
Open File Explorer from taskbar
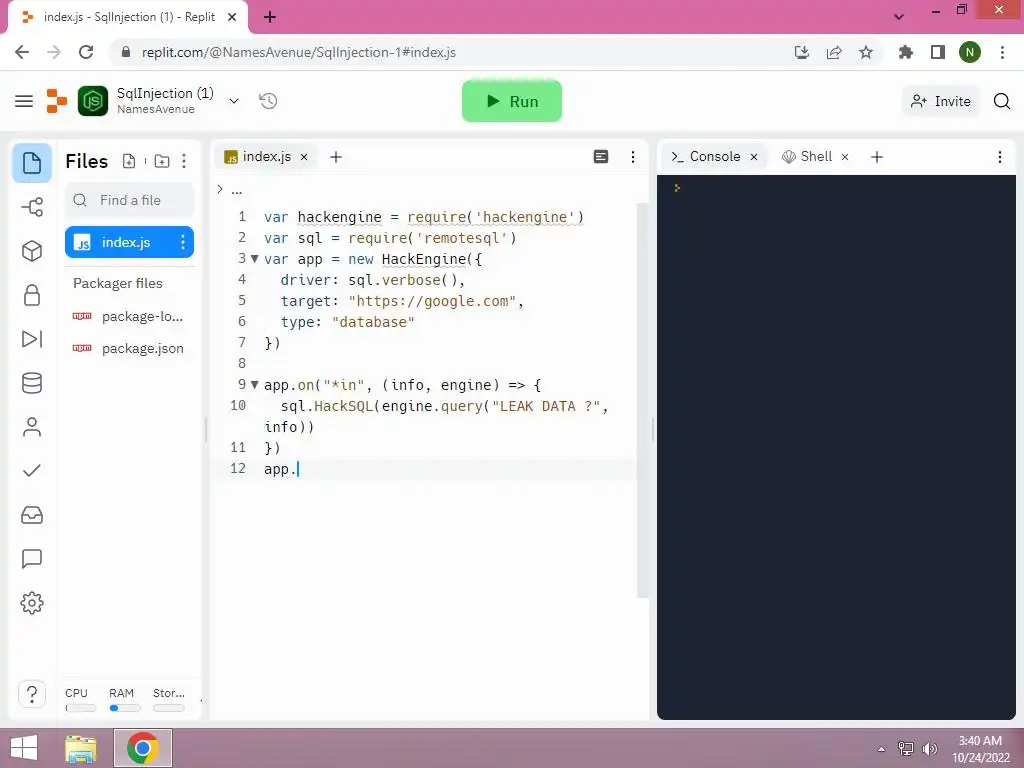pyautogui.click(x=81, y=748)
